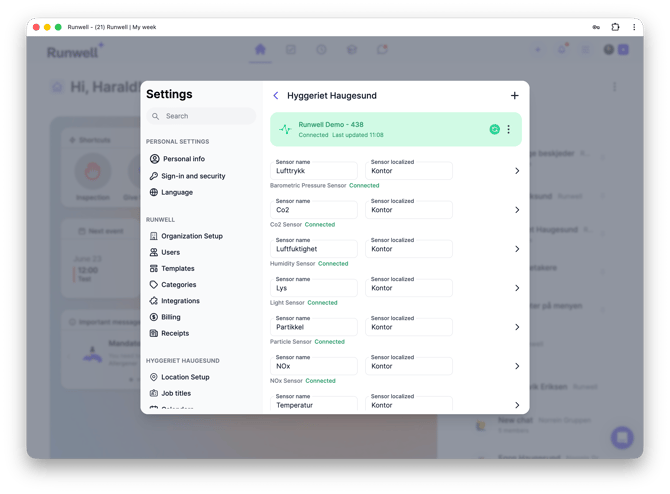670x494 pixels.
Task: Open the browser three-dot menu in title bar
Action: pos(634,27)
